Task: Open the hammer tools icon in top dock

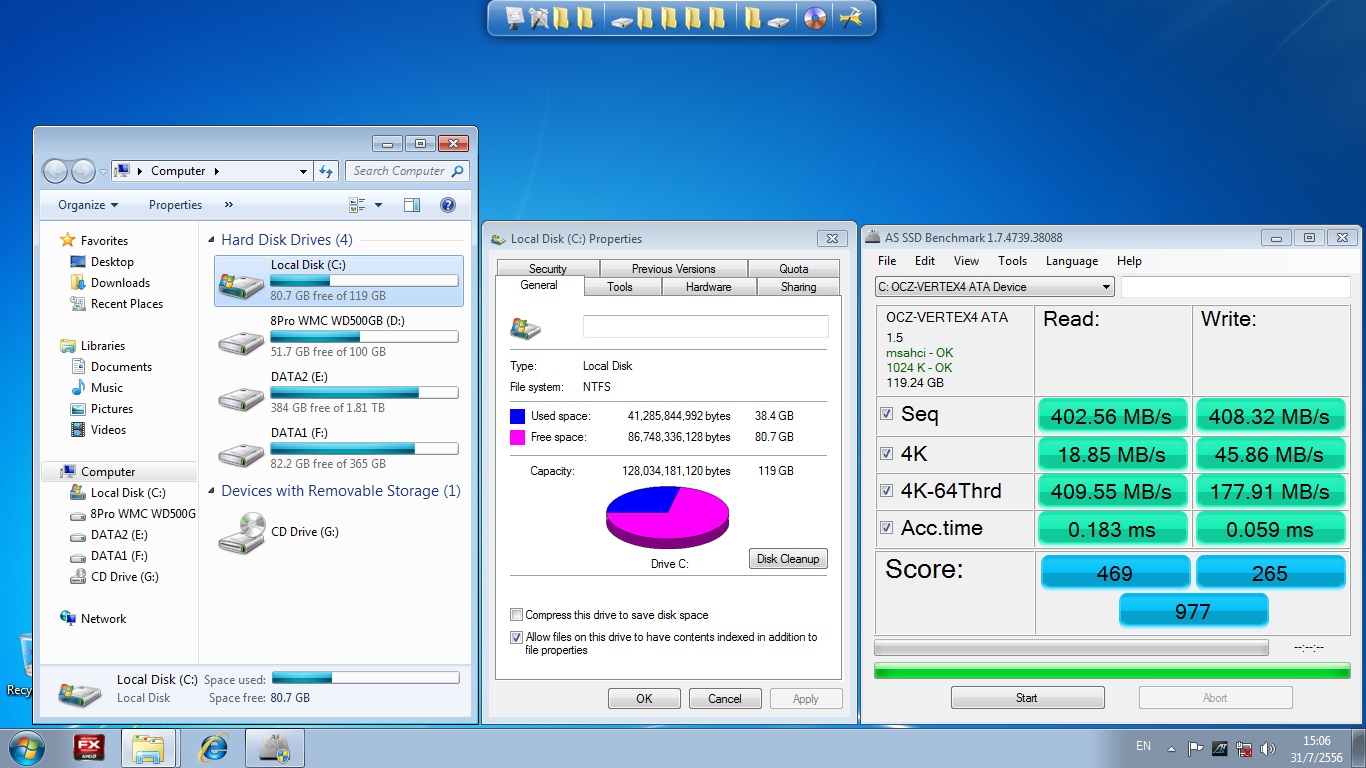Action: tap(851, 18)
